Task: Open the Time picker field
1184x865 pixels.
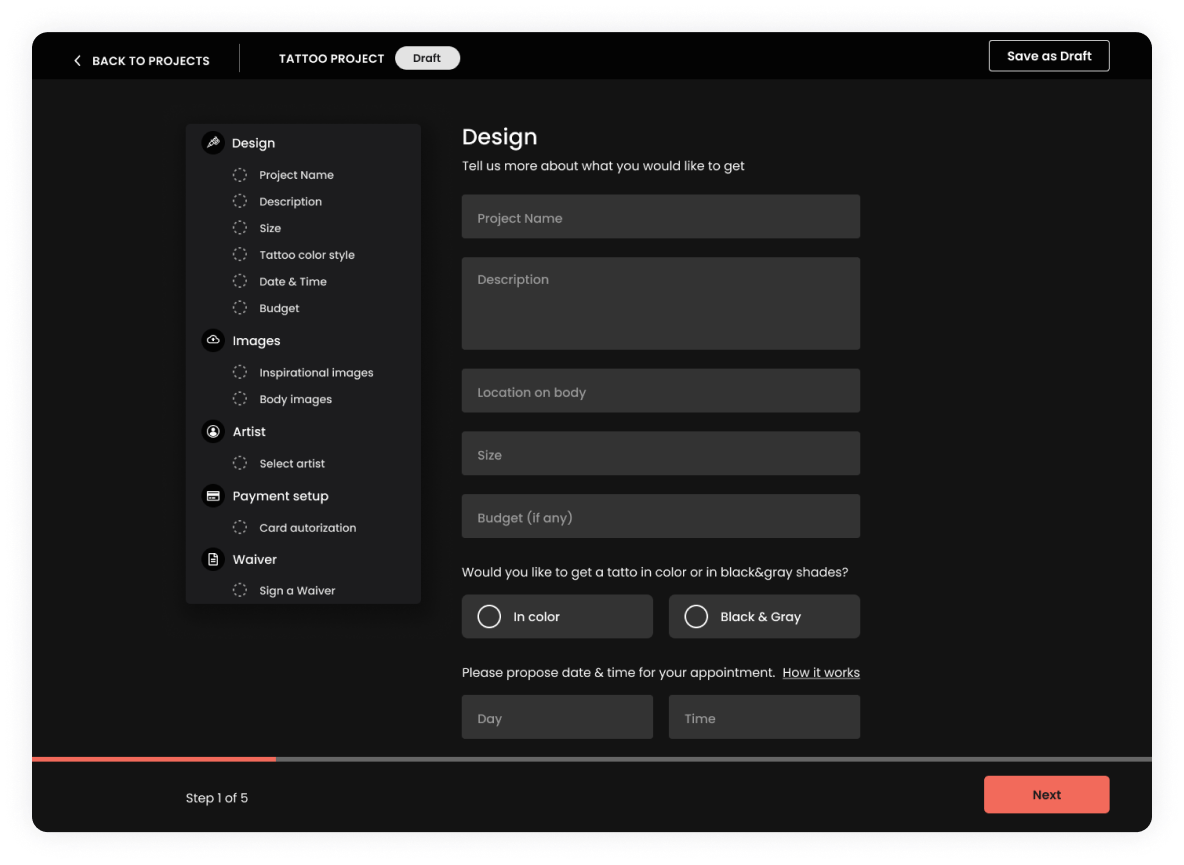Action: coord(764,718)
